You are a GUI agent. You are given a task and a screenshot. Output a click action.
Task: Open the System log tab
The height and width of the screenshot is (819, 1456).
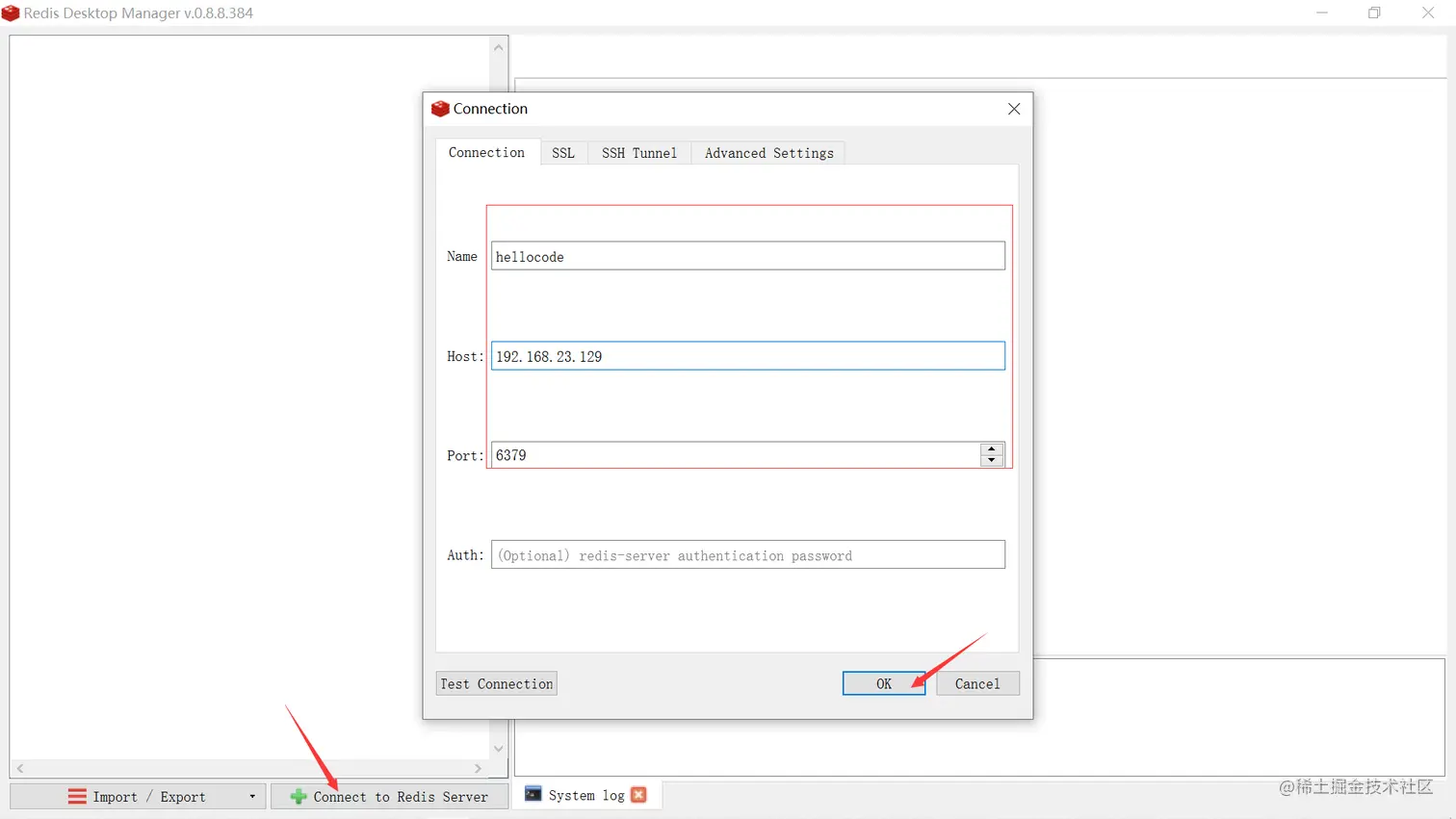point(585,795)
